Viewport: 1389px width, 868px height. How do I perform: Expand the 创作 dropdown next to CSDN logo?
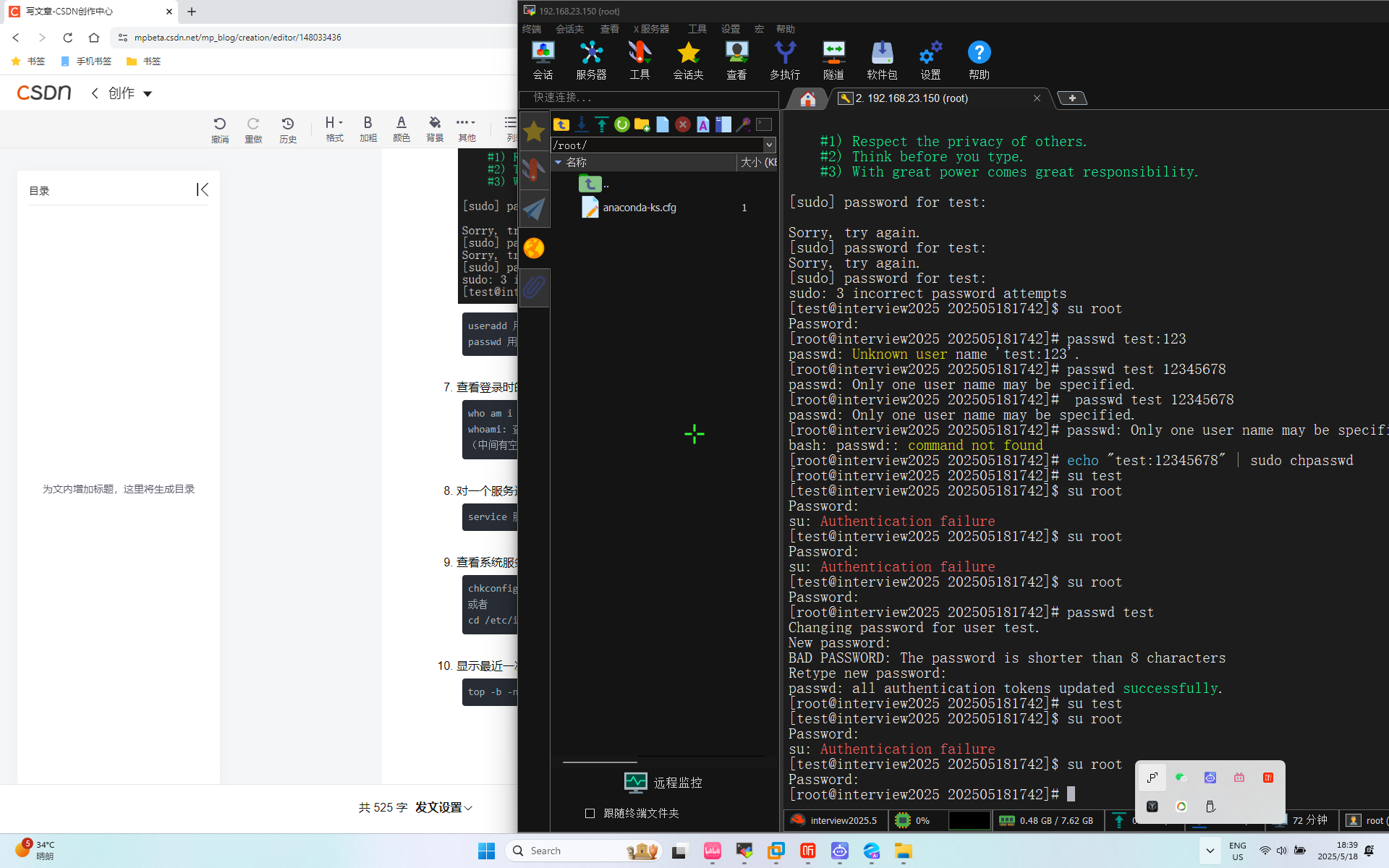[x=148, y=93]
